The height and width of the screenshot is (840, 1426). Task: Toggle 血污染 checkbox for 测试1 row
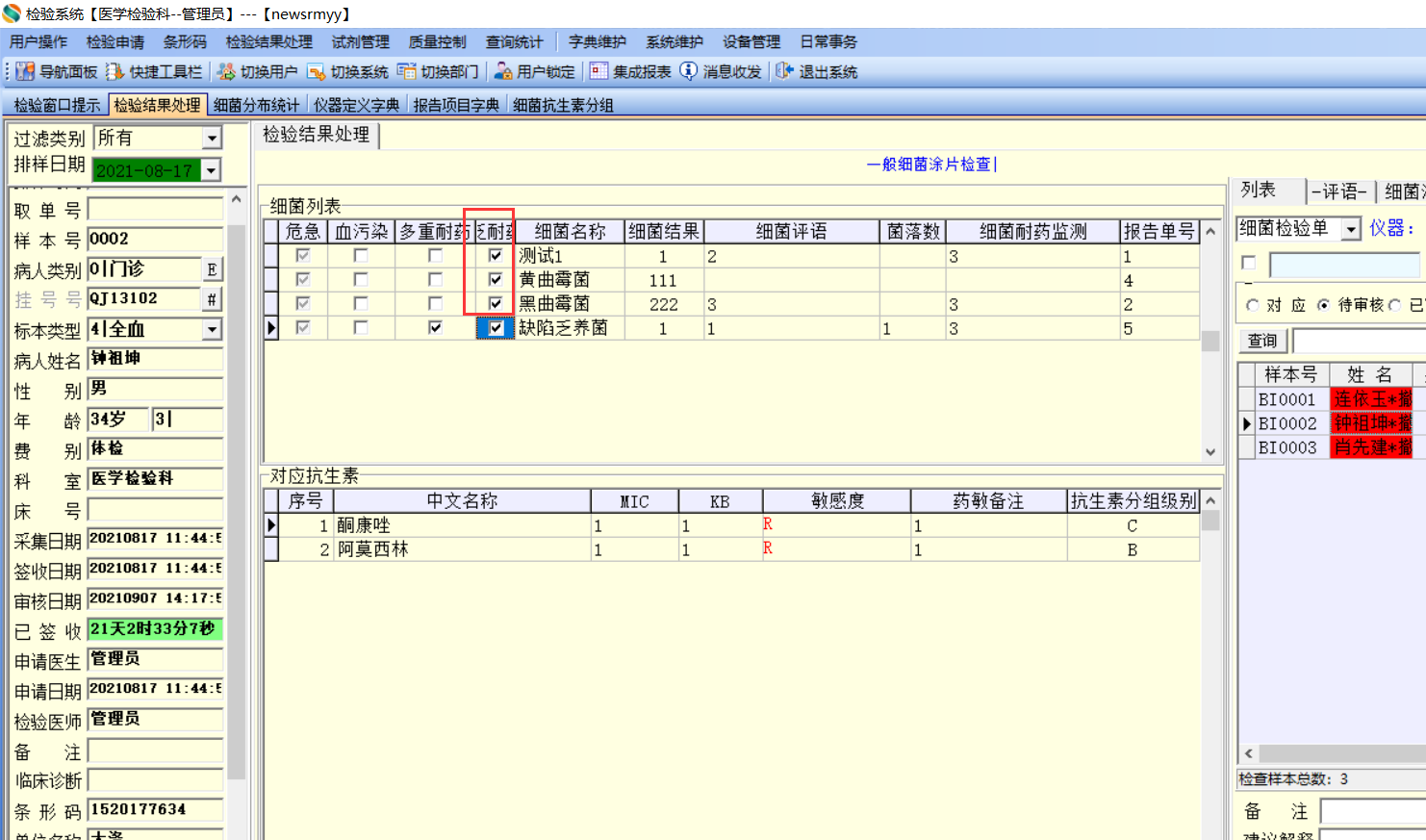point(361,256)
